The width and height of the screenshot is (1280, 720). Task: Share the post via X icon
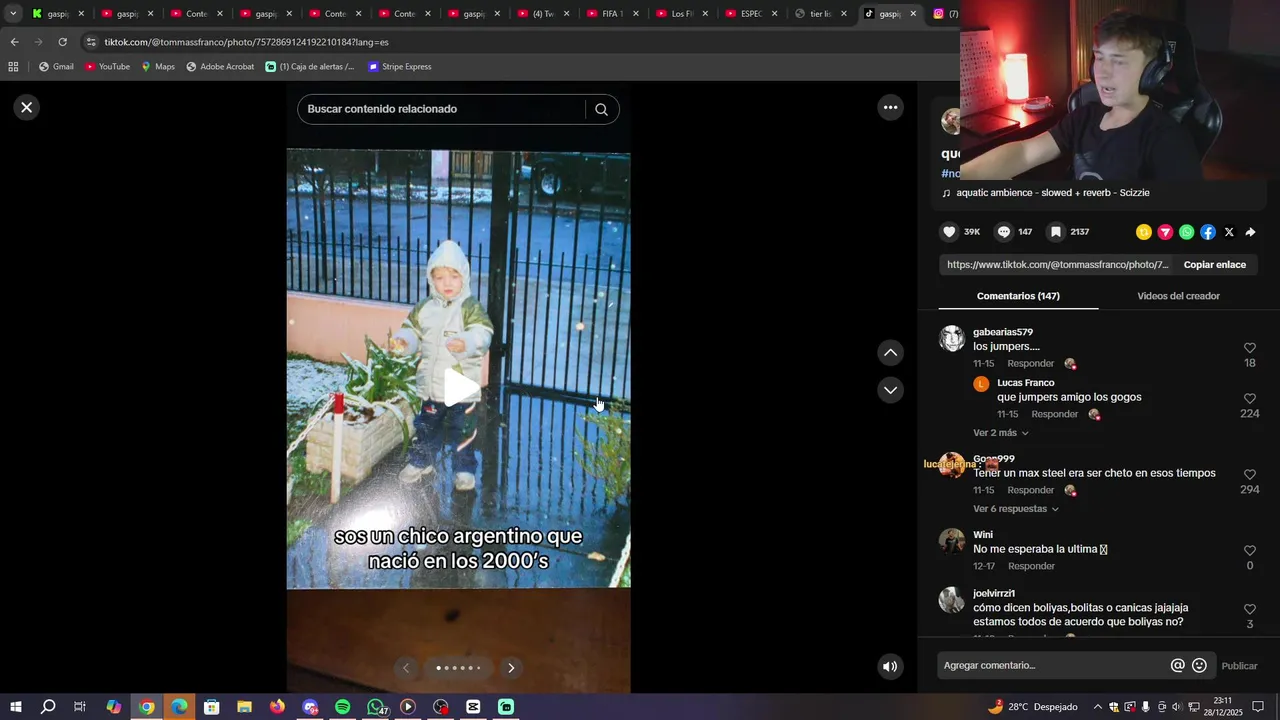[x=1229, y=232]
